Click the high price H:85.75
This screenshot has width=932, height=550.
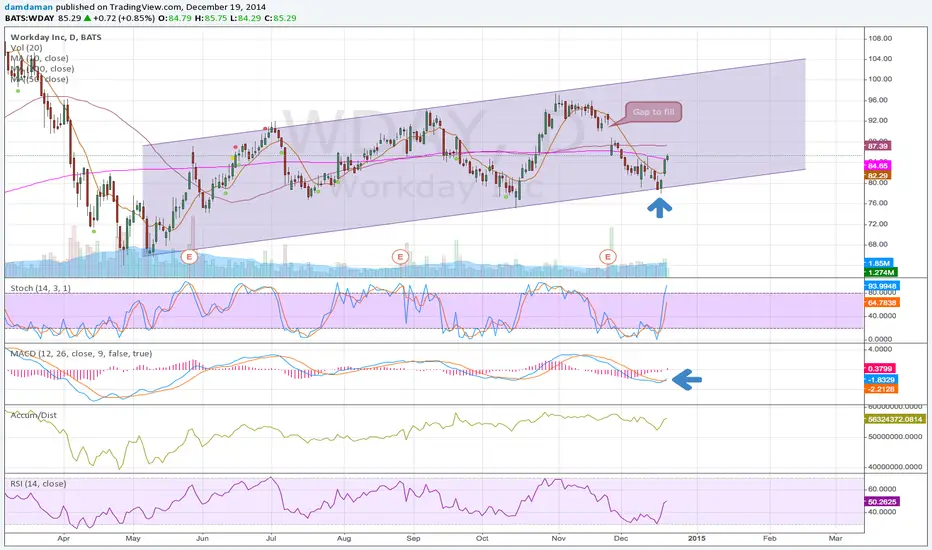pyautogui.click(x=211, y=18)
